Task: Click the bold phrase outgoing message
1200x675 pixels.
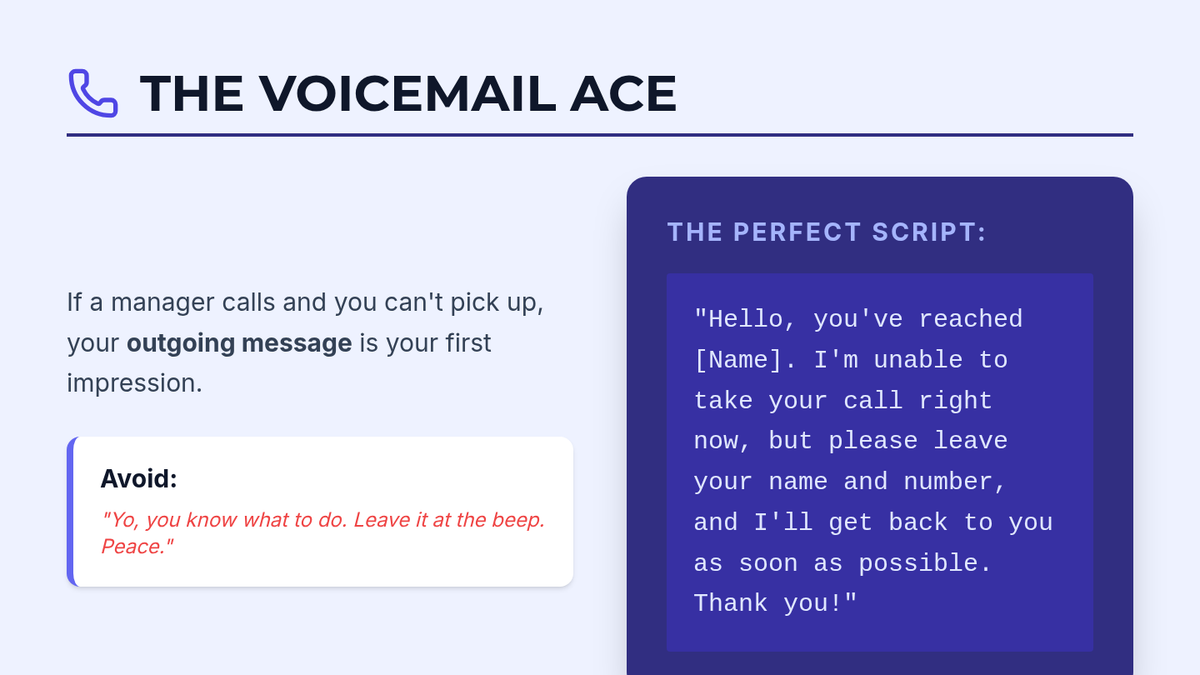Action: coord(239,344)
